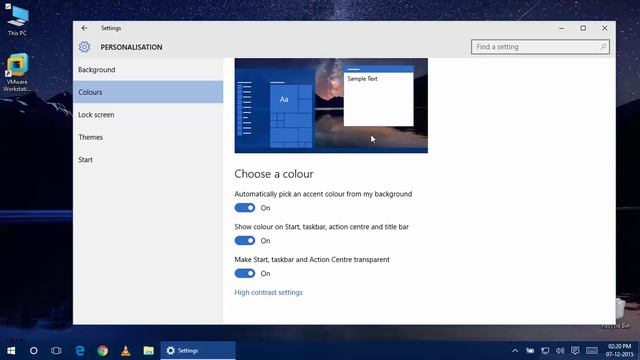The height and width of the screenshot is (360, 640).
Task: Open Cortana search circle on taskbar
Action: [x=34, y=351]
